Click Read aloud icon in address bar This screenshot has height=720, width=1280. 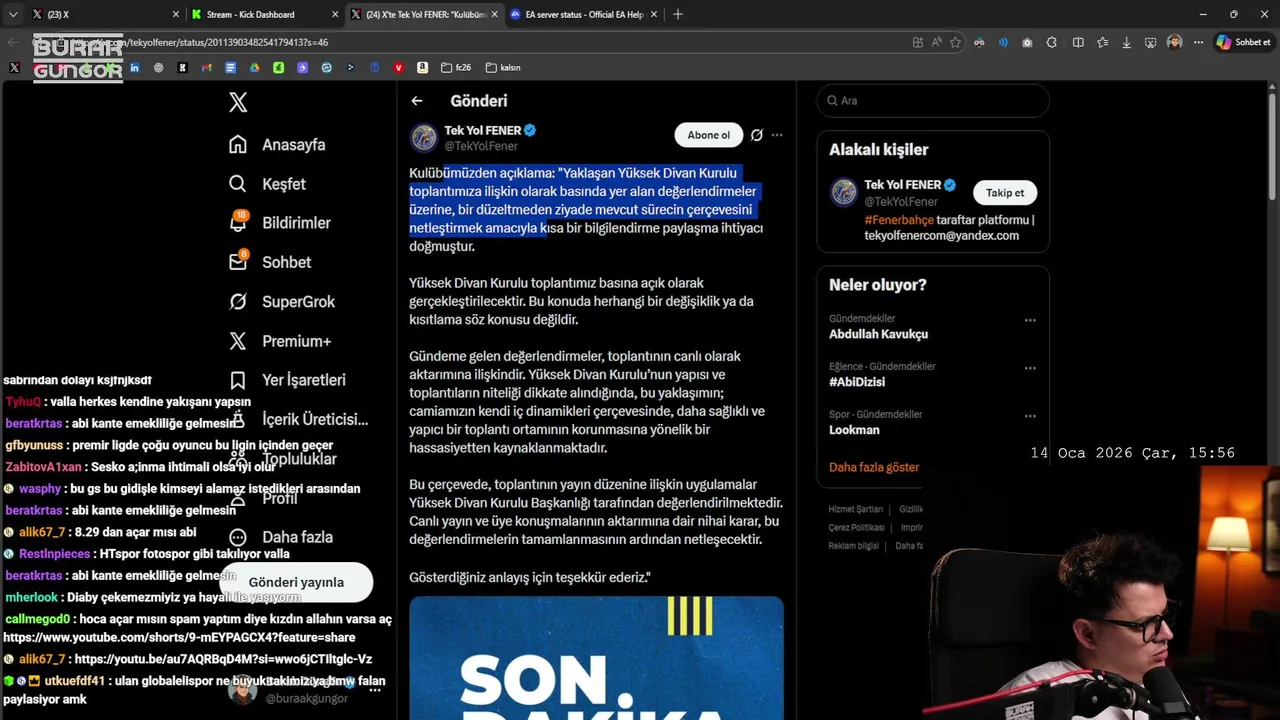[x=936, y=42]
